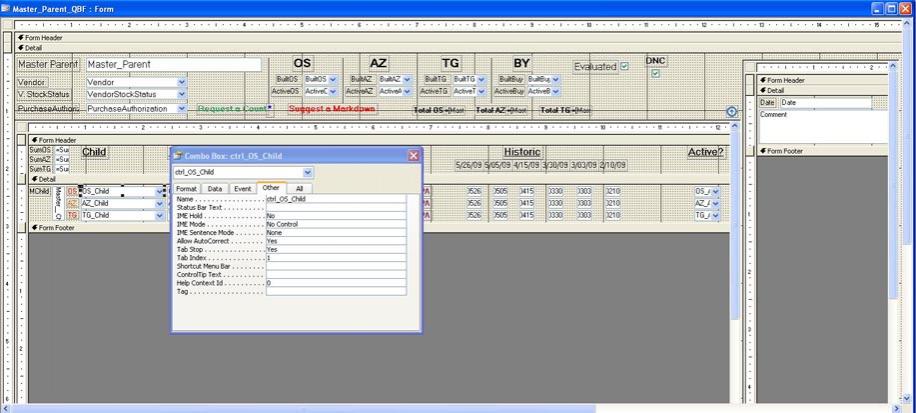Screen dimensions: 916x413
Task: Click the TG label icon beside TG_Child
Action: click(72, 215)
